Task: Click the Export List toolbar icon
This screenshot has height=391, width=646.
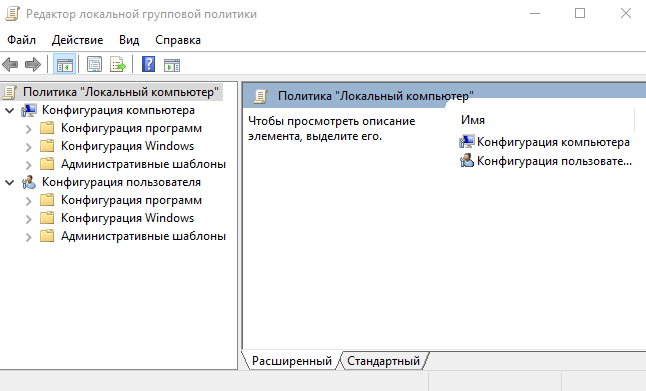Action: click(118, 65)
